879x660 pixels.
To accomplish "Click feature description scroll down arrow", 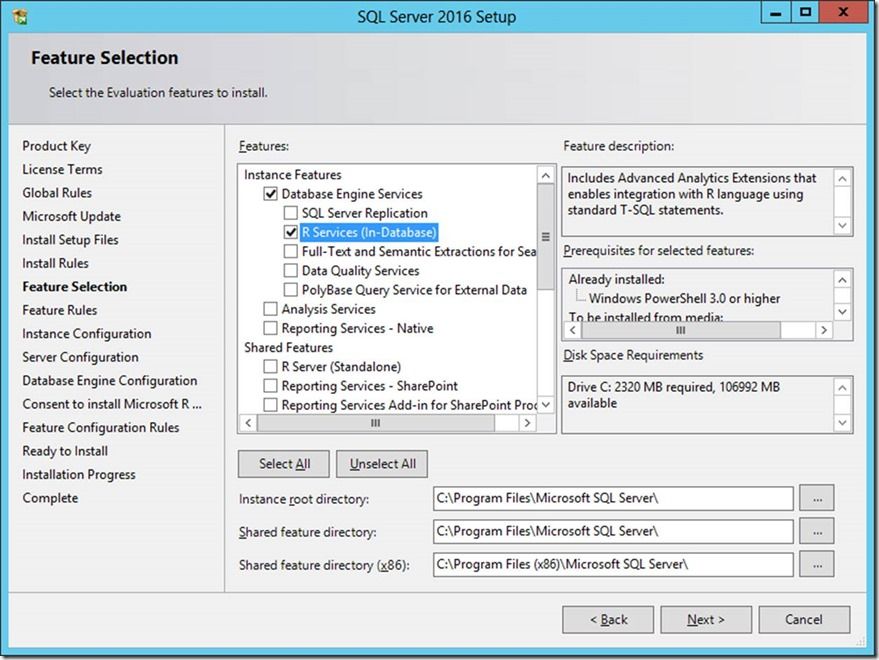I will pos(842,225).
